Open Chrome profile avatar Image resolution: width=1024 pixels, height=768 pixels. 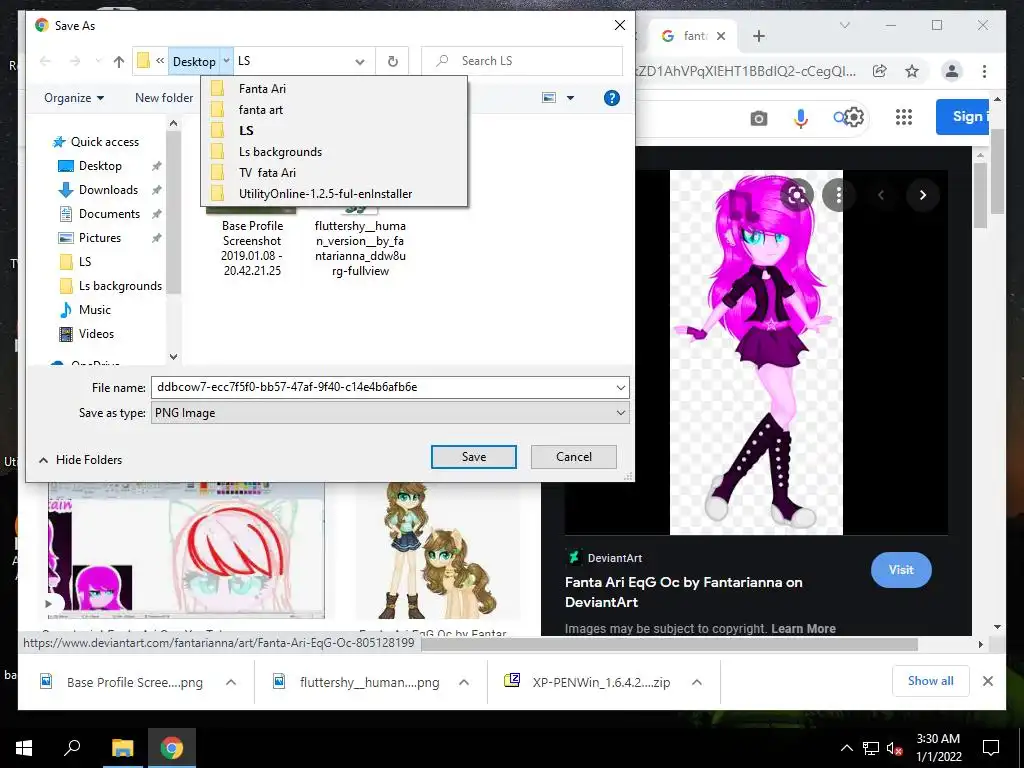click(952, 71)
